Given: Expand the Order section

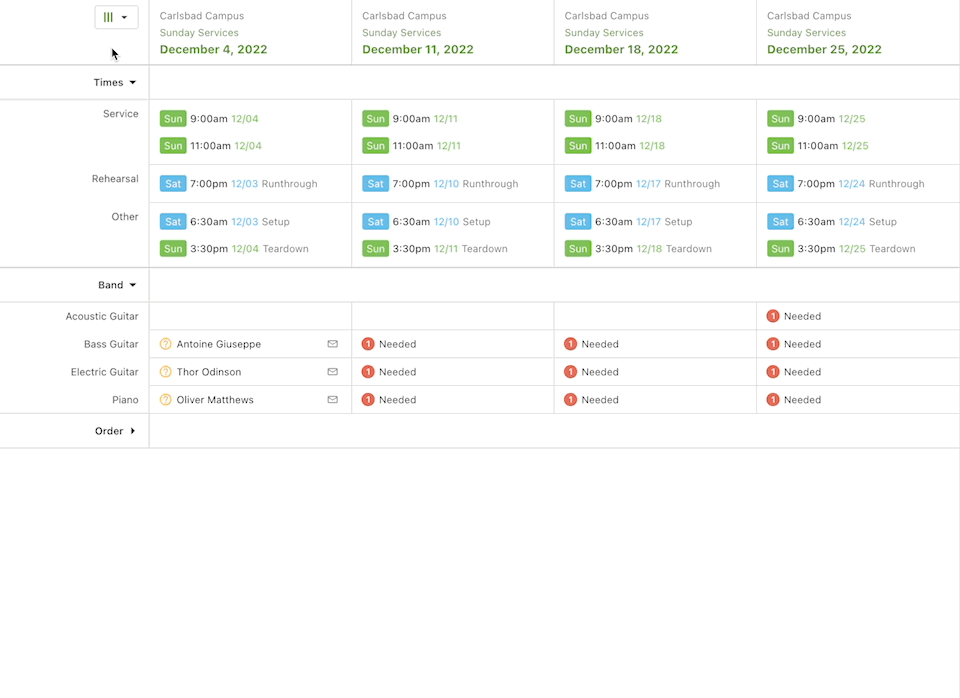Looking at the screenshot, I should 115,431.
